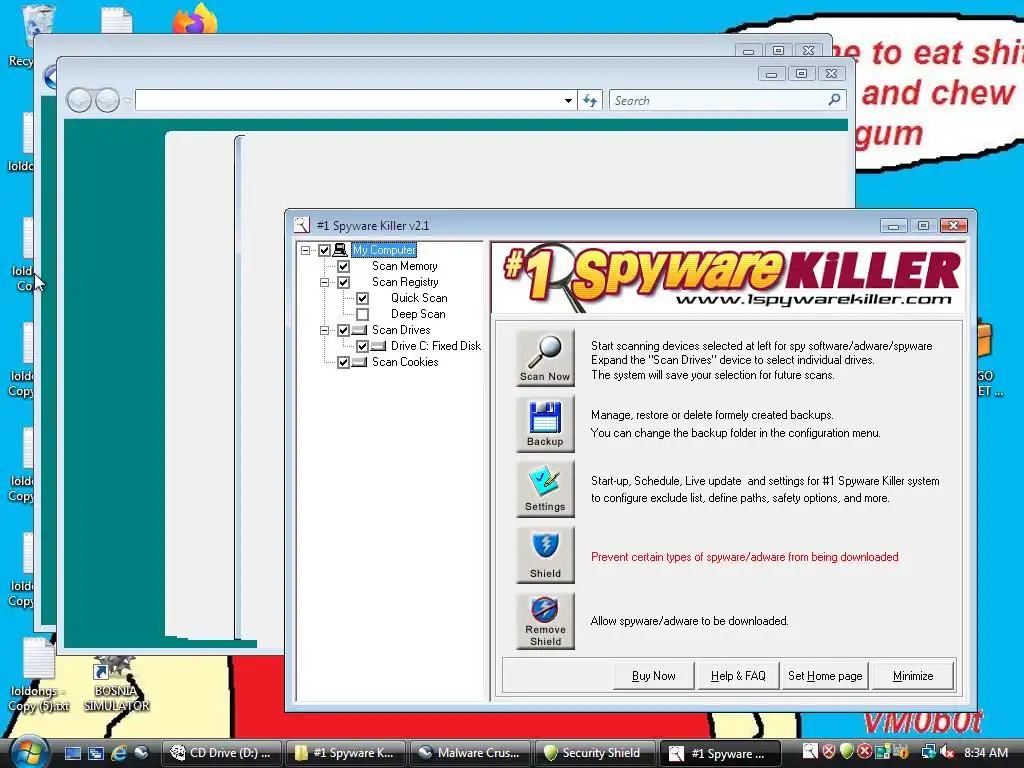Click the disk icon beside Drive C: Fixed Disk
Viewport: 1024px width, 768px height.
378,346
